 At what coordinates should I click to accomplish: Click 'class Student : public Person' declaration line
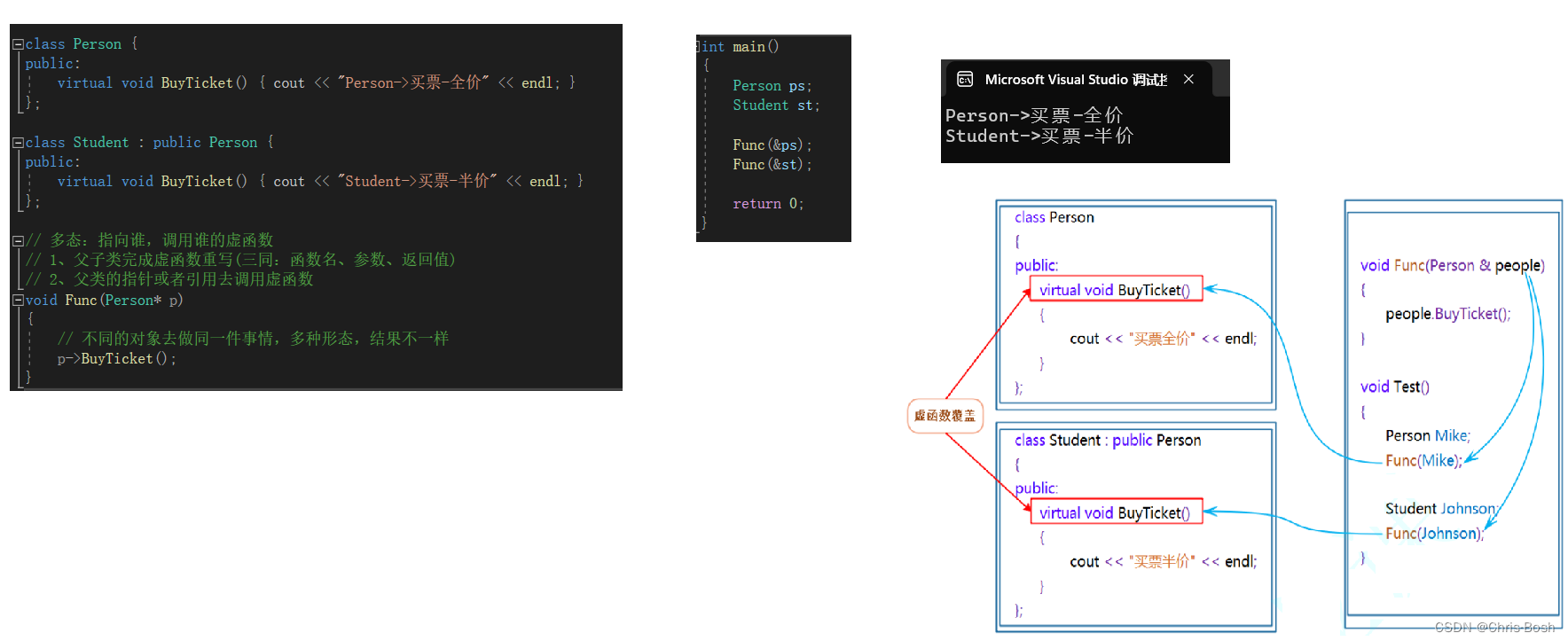(149, 143)
